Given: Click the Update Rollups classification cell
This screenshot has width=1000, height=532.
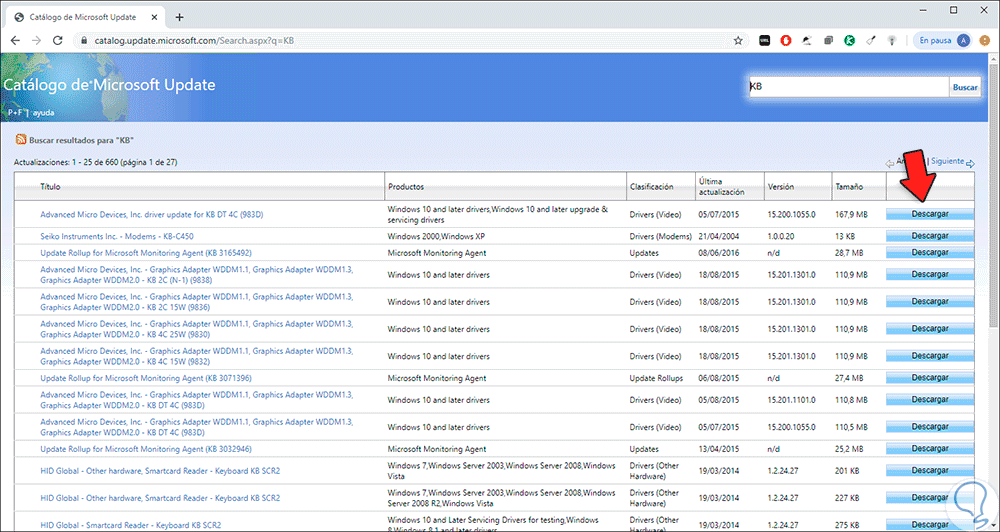Looking at the screenshot, I should [656, 378].
